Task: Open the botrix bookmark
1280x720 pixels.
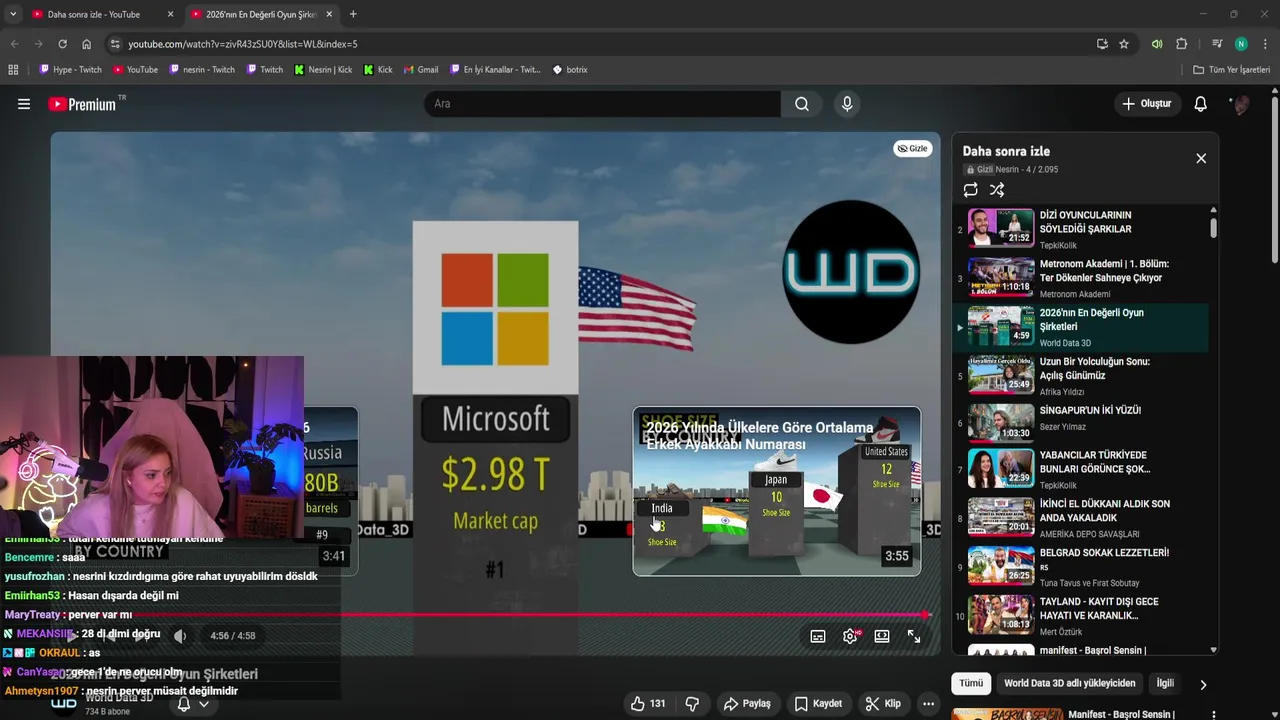Action: [x=570, y=70]
